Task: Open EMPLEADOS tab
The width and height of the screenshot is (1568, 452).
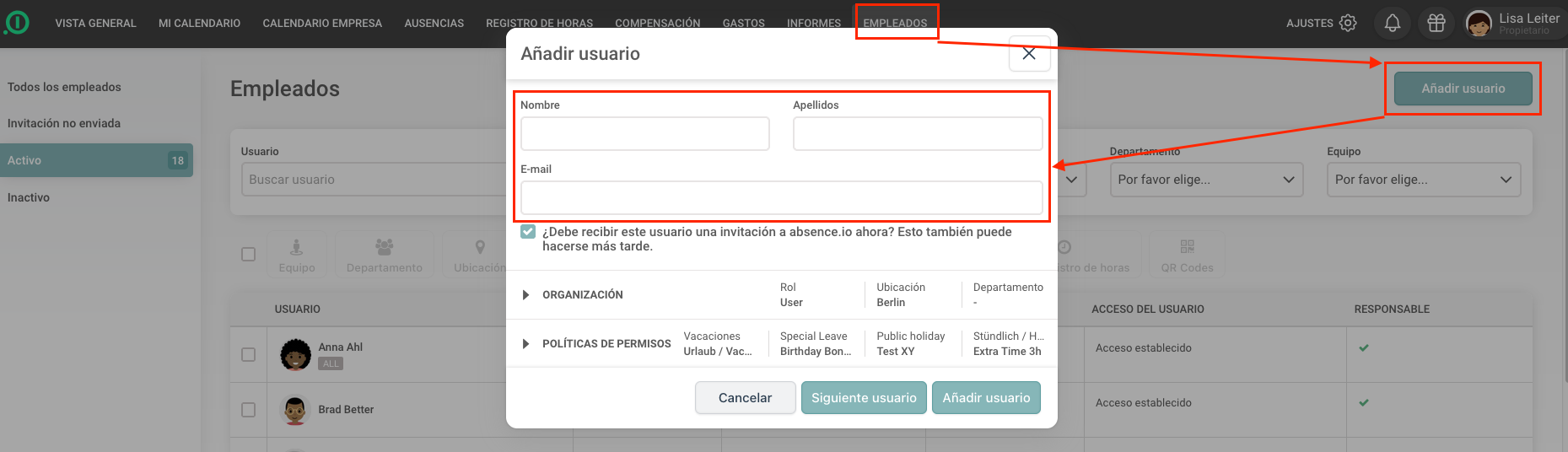Action: (895, 24)
